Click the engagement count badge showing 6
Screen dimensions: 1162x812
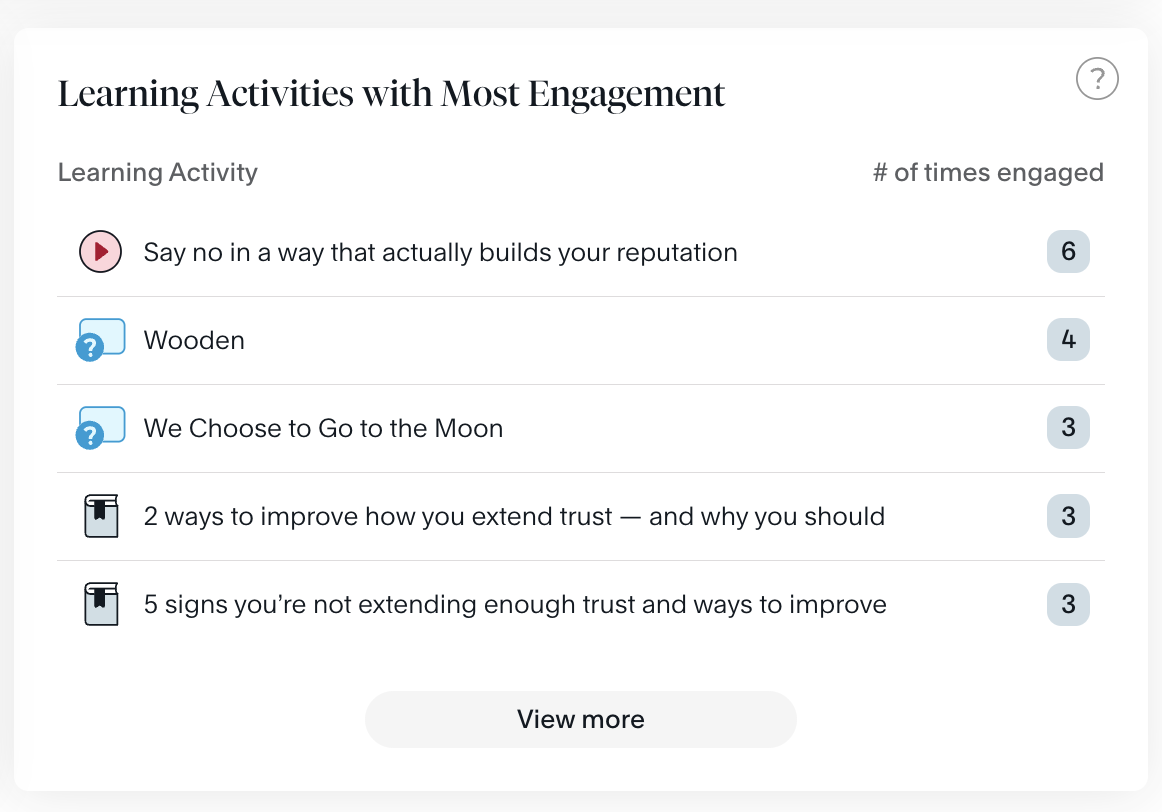[1068, 252]
